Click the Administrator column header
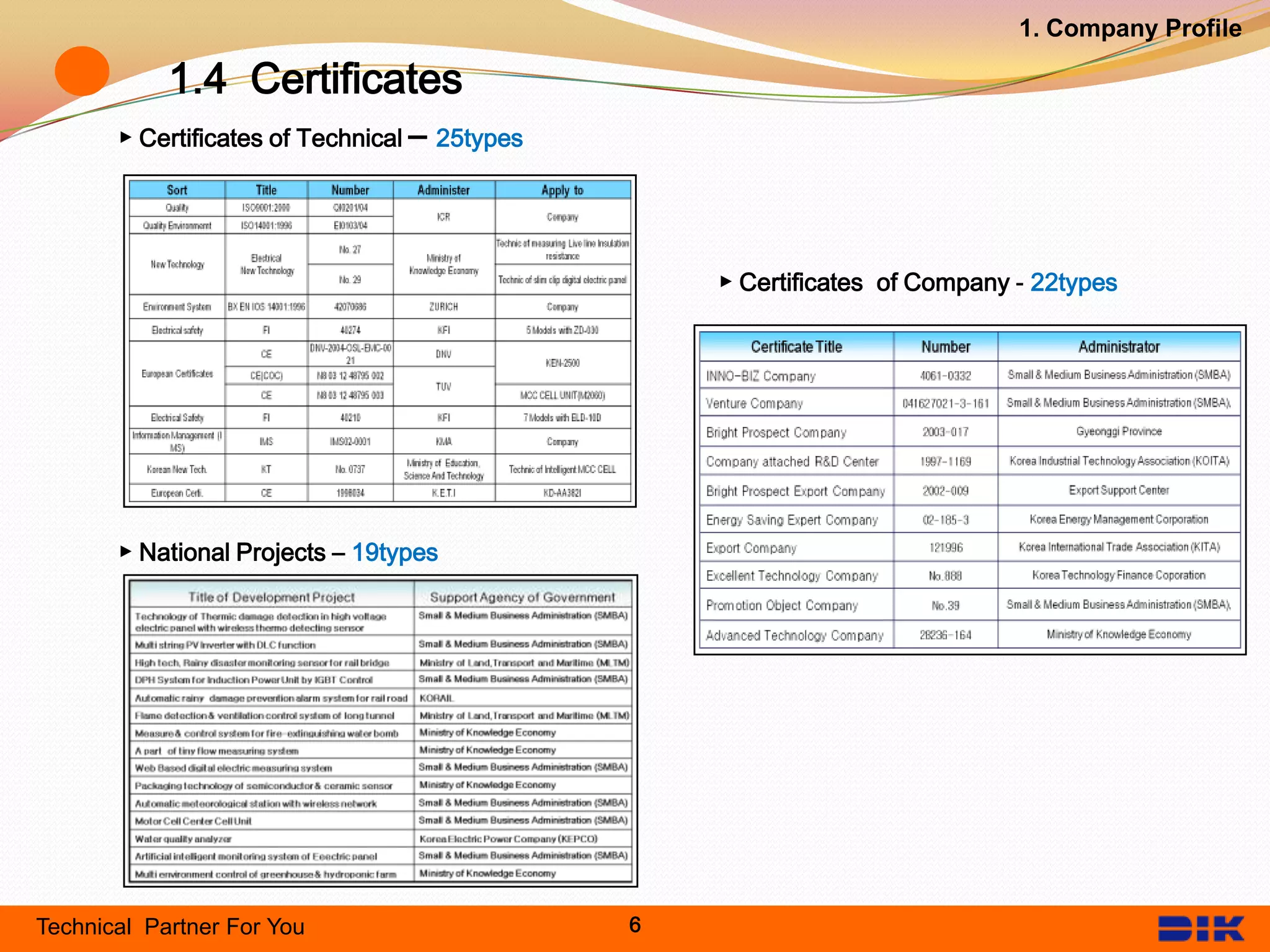This screenshot has height=952, width=1270. pos(1119,346)
